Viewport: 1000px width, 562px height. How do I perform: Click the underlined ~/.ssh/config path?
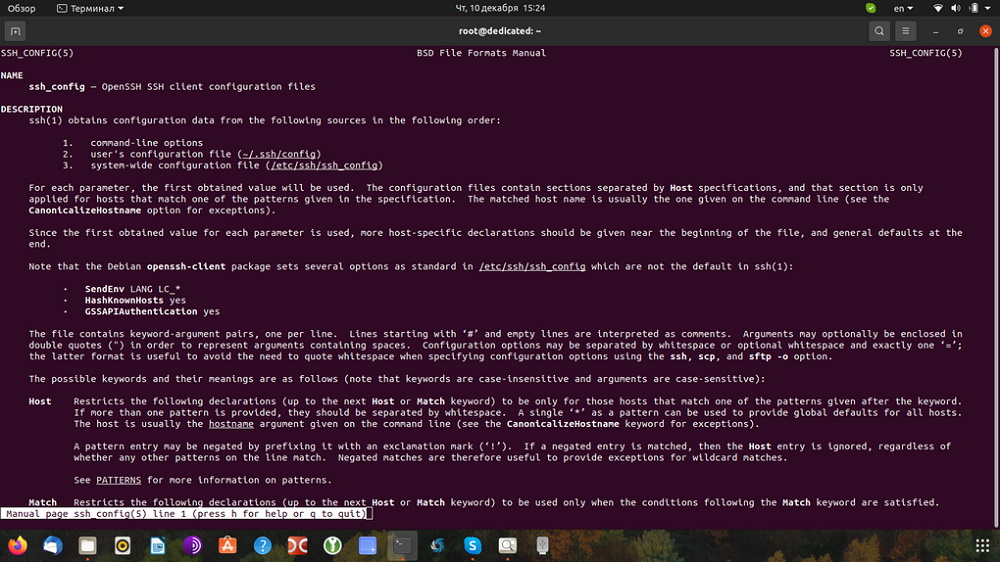tap(279, 154)
